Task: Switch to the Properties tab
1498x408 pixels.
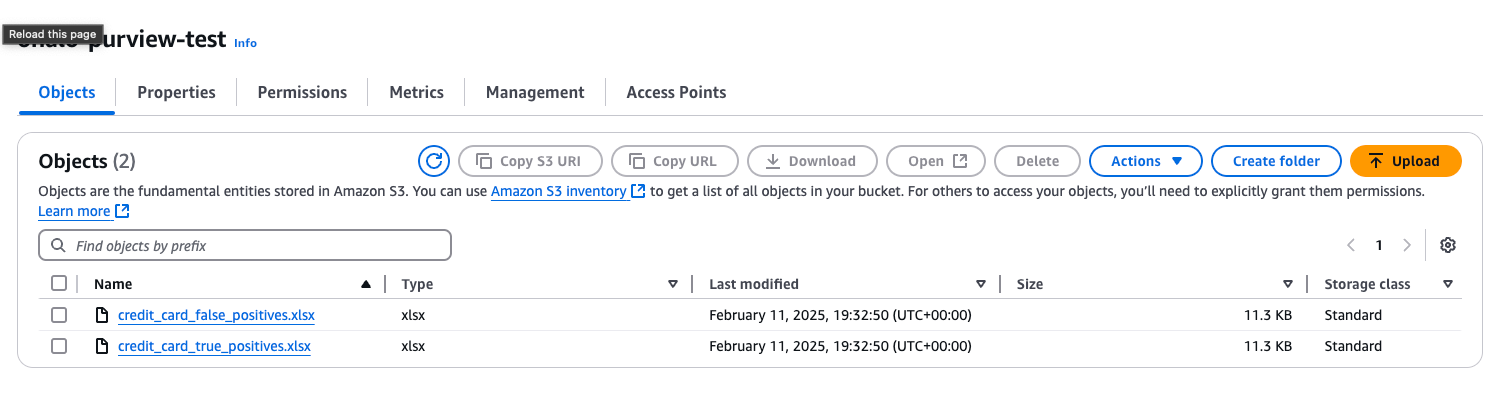Action: tap(176, 92)
